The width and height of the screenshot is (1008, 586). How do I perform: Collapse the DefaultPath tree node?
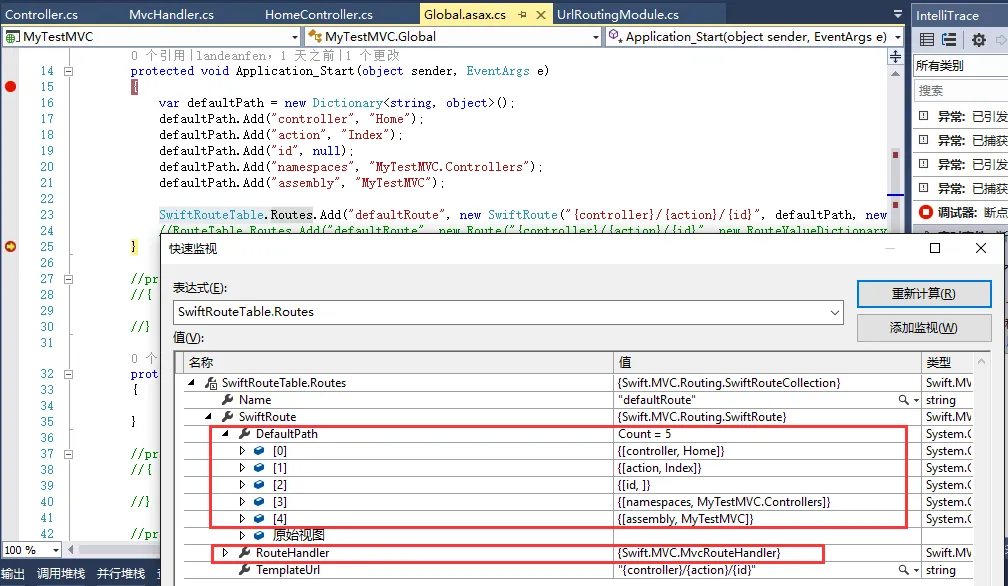(x=225, y=434)
